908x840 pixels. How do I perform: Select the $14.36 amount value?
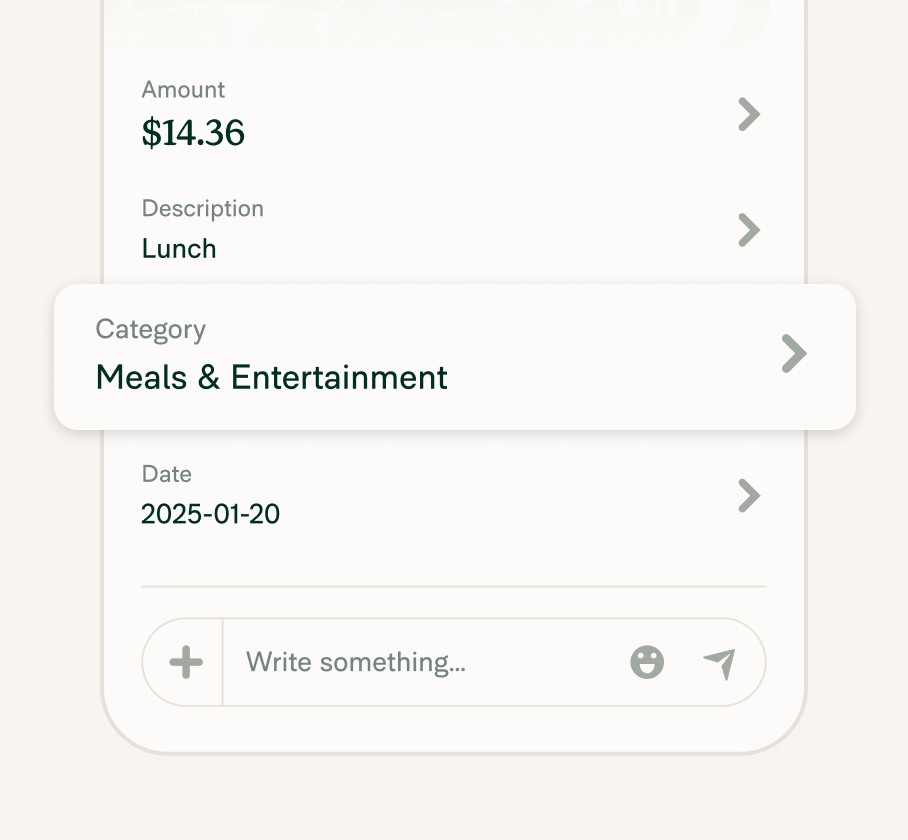coord(193,133)
